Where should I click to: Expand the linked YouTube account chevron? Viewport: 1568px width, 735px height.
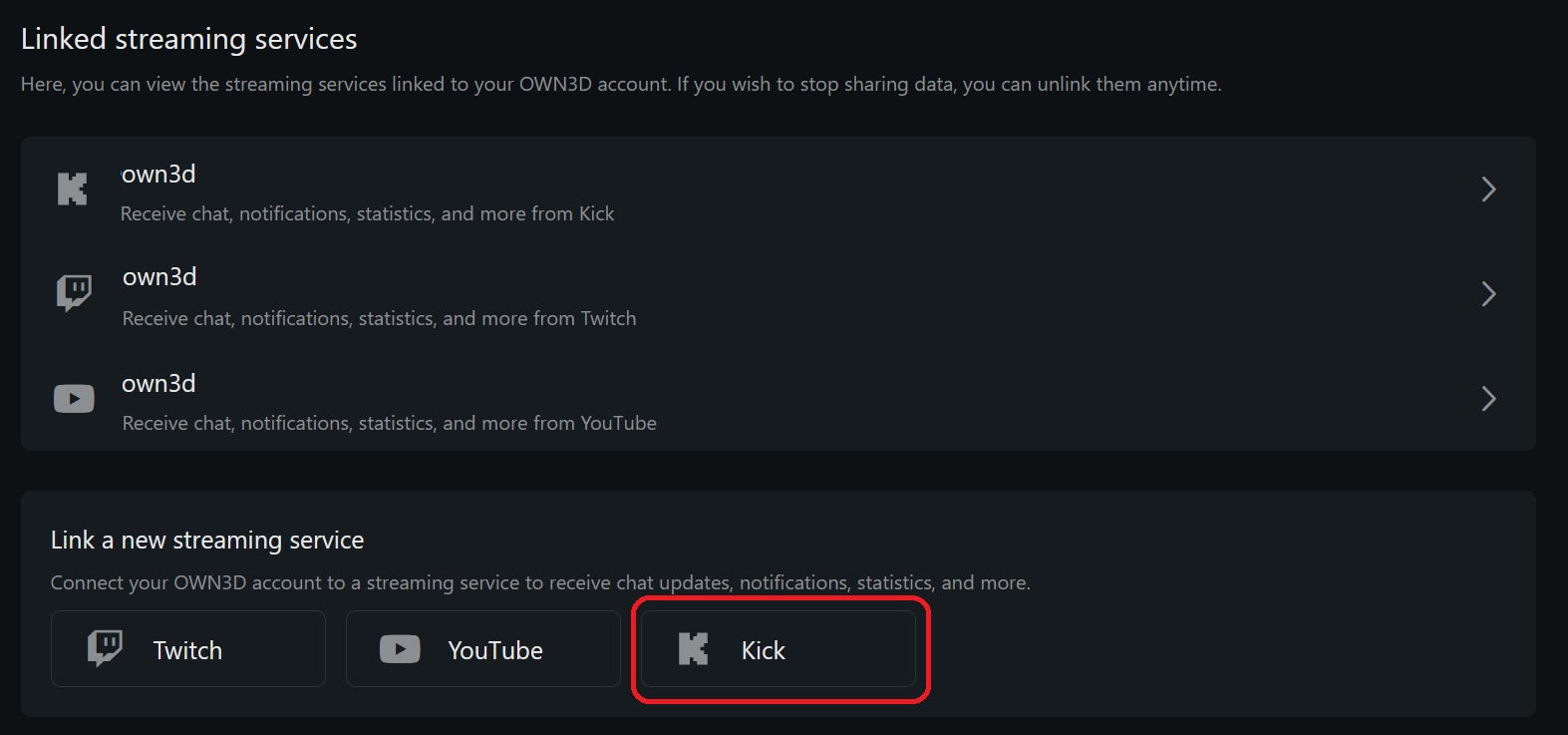(1488, 399)
